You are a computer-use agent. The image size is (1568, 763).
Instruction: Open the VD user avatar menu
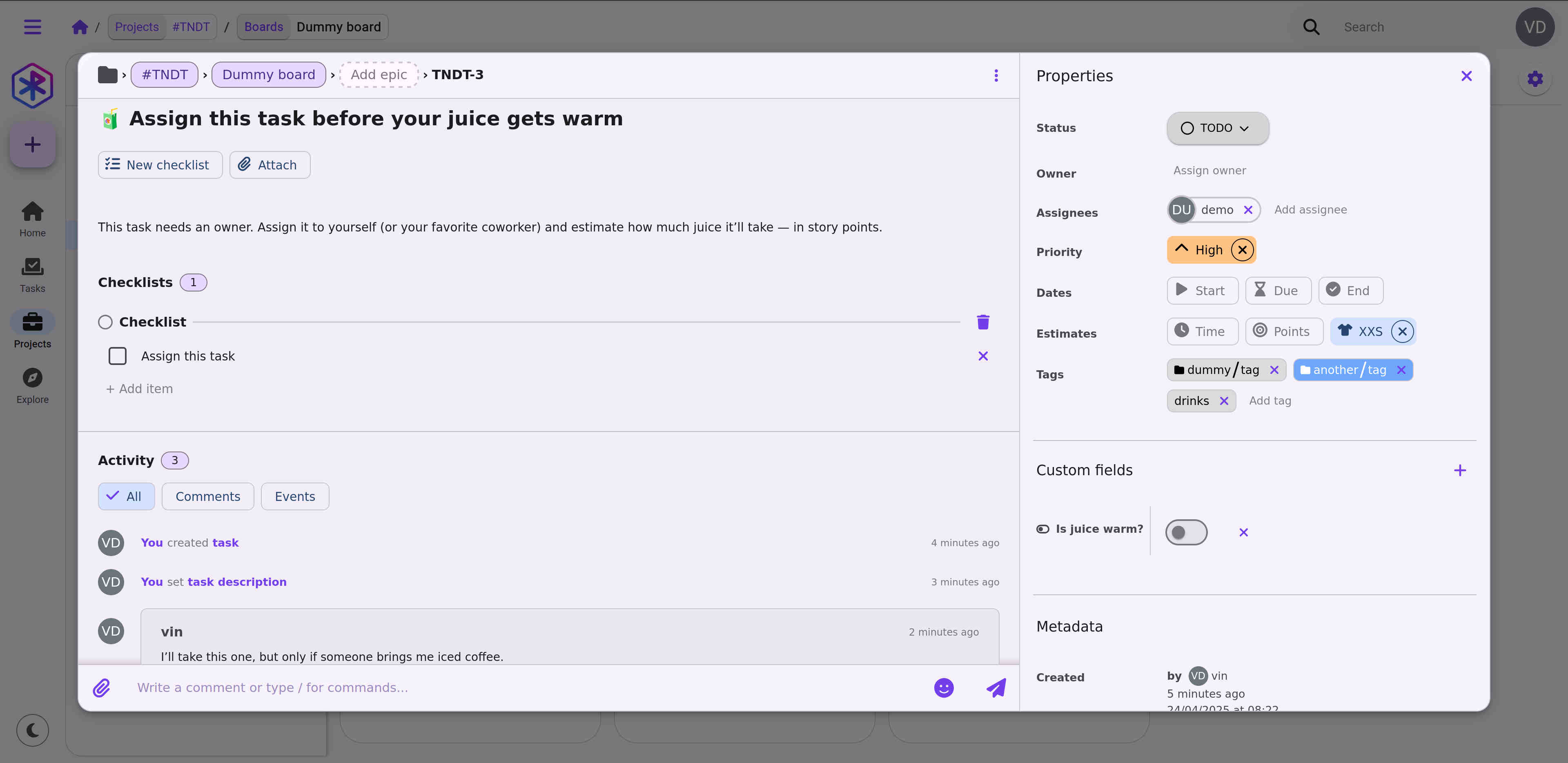(x=1535, y=27)
